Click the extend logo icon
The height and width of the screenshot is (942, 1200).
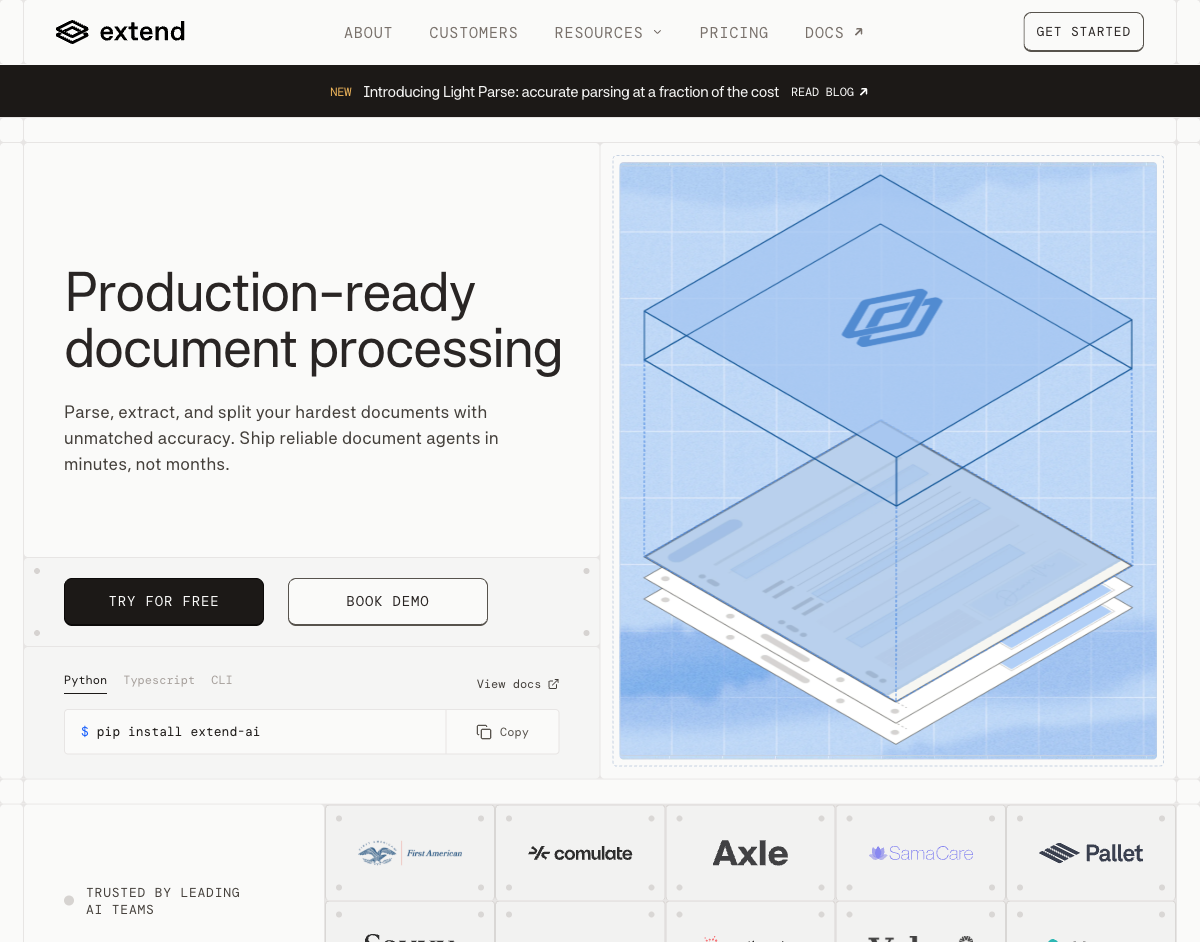pos(72,32)
